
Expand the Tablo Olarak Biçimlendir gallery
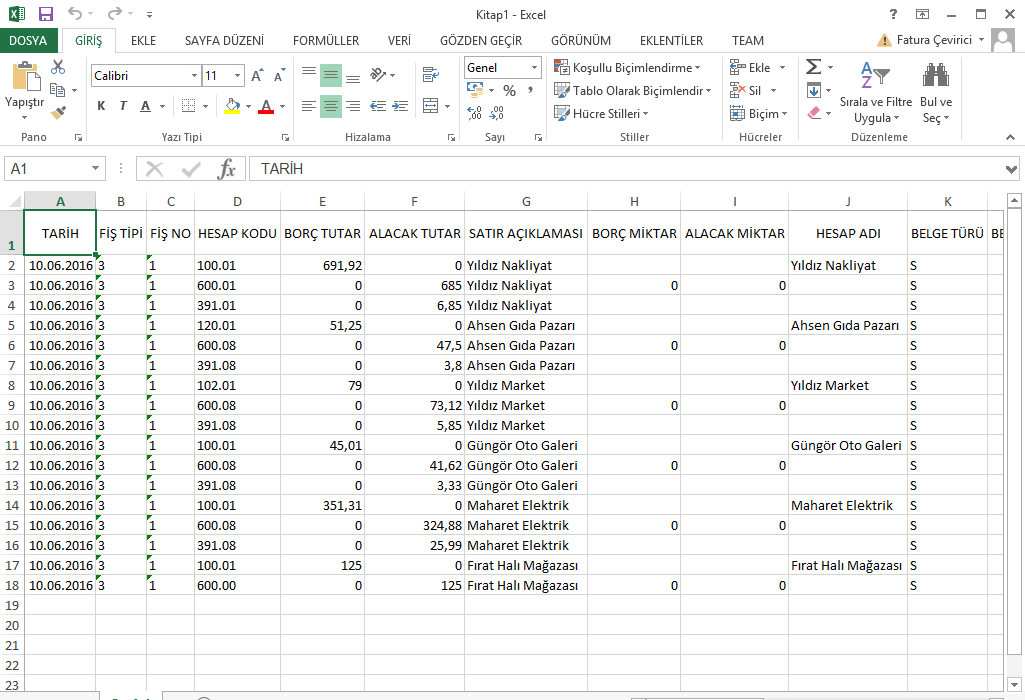[633, 90]
